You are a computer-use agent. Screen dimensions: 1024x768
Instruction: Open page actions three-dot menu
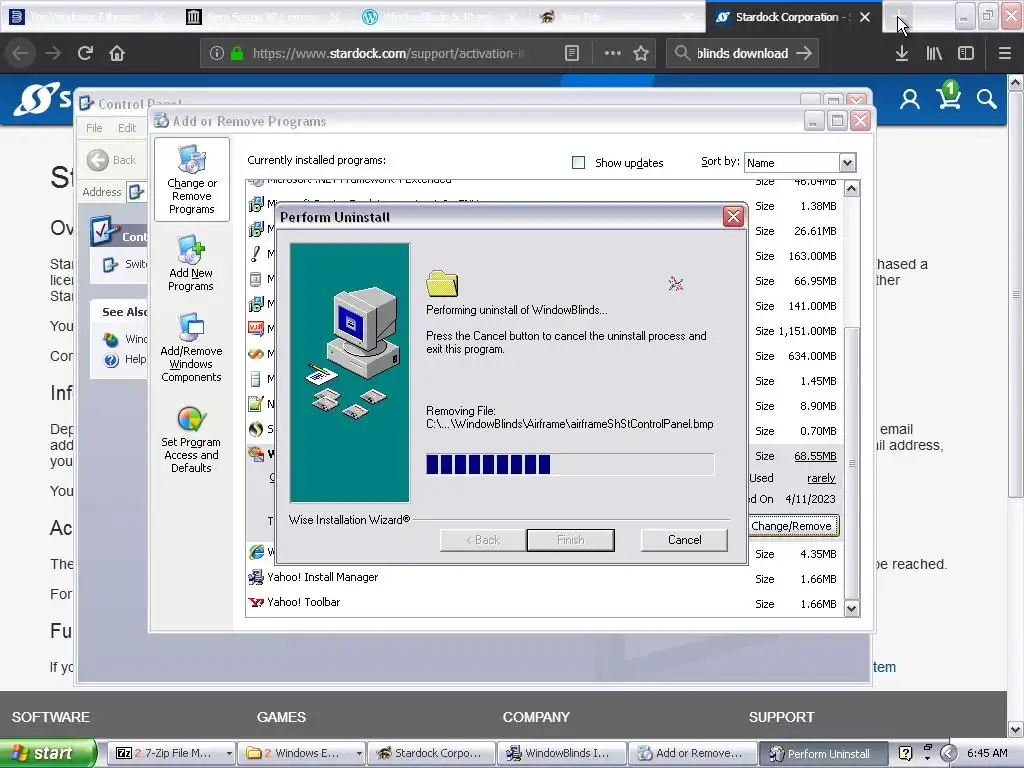pyautogui.click(x=613, y=53)
